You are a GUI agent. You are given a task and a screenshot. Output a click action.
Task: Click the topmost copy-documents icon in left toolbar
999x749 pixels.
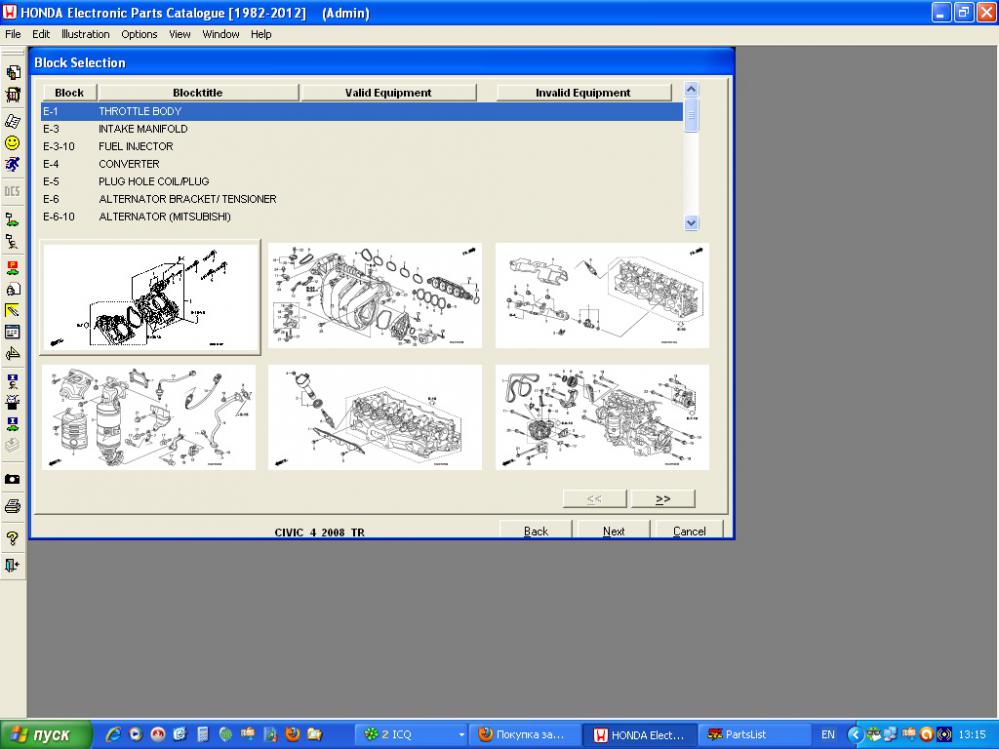coord(12,72)
